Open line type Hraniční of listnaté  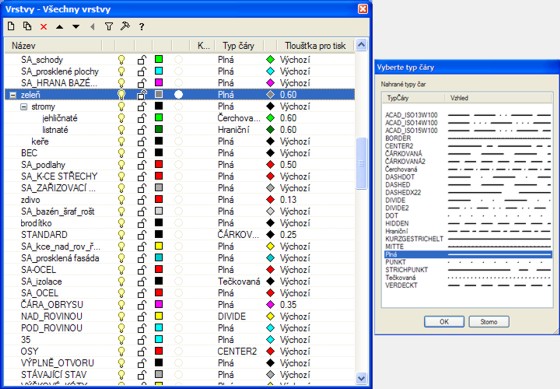pyautogui.click(x=234, y=130)
